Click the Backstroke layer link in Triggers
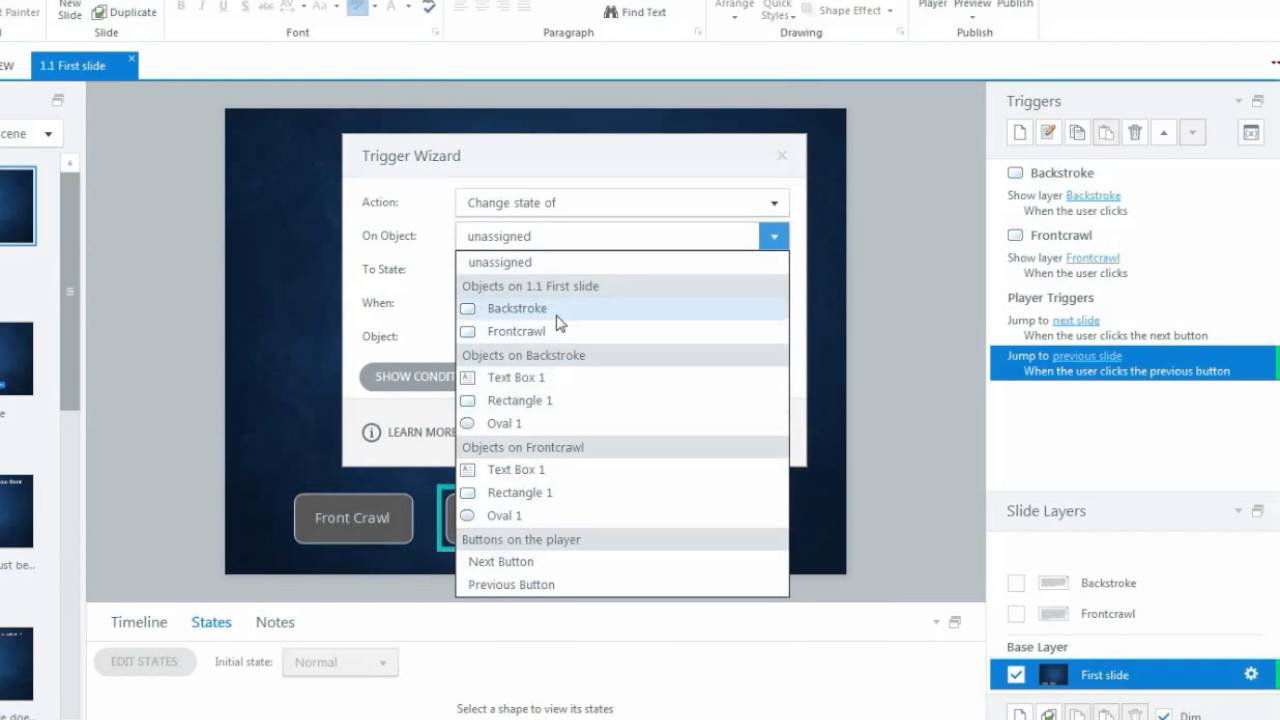1280x720 pixels. pos(1093,196)
